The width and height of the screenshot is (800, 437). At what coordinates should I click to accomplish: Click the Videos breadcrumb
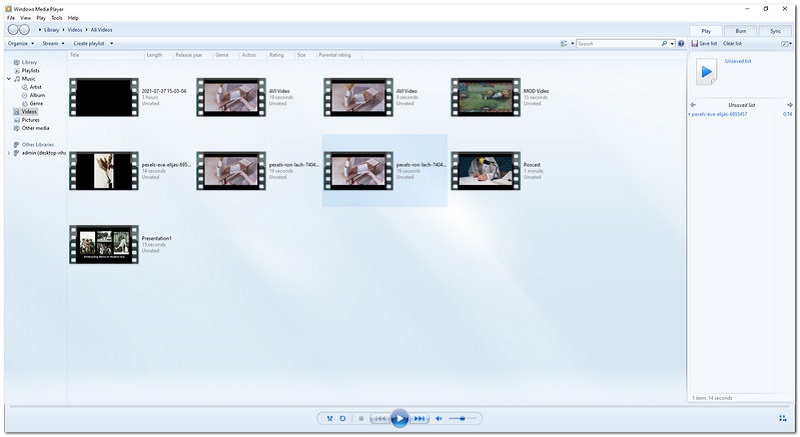[x=74, y=30]
